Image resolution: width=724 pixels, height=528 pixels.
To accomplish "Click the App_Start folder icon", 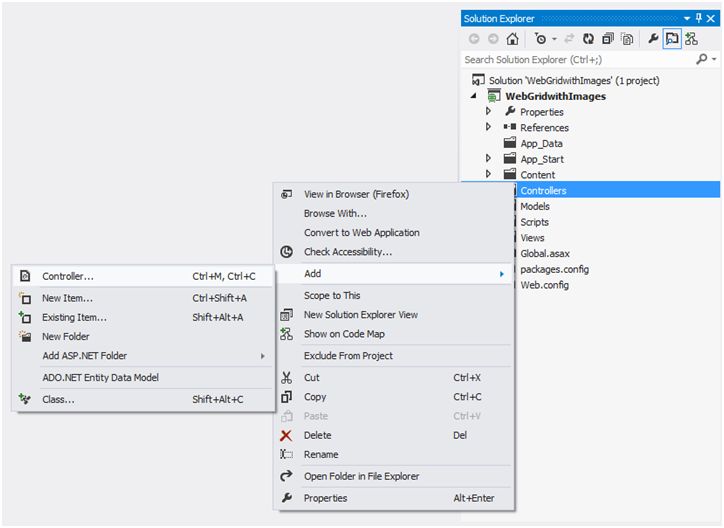I will click(x=510, y=158).
